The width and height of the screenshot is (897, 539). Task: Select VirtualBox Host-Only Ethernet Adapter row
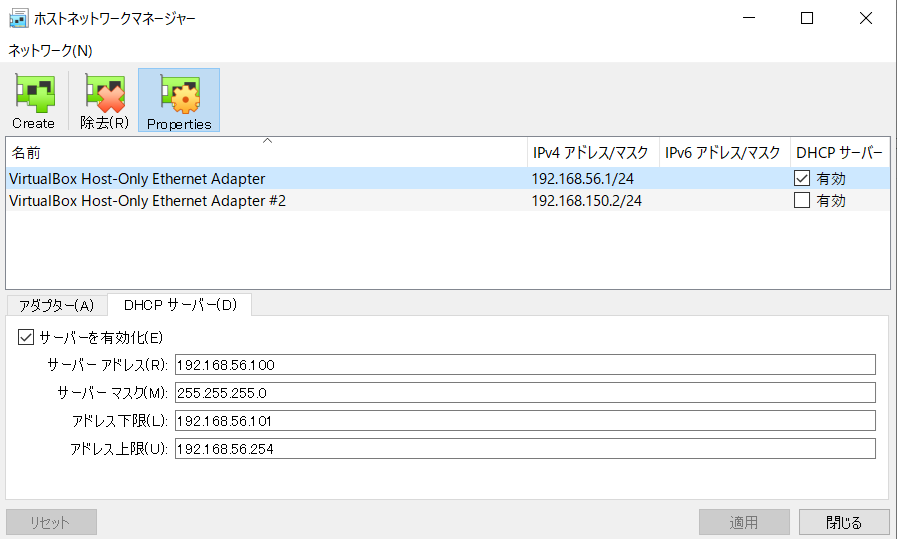point(448,179)
